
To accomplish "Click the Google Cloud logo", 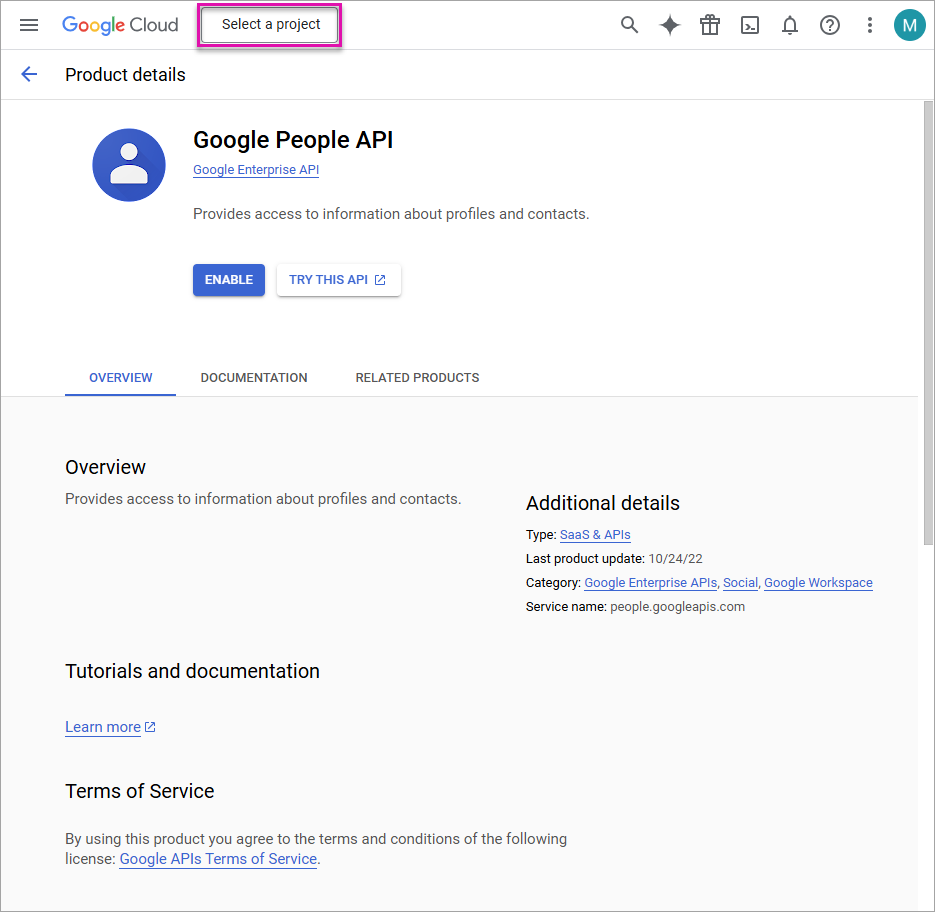I will pyautogui.click(x=119, y=25).
